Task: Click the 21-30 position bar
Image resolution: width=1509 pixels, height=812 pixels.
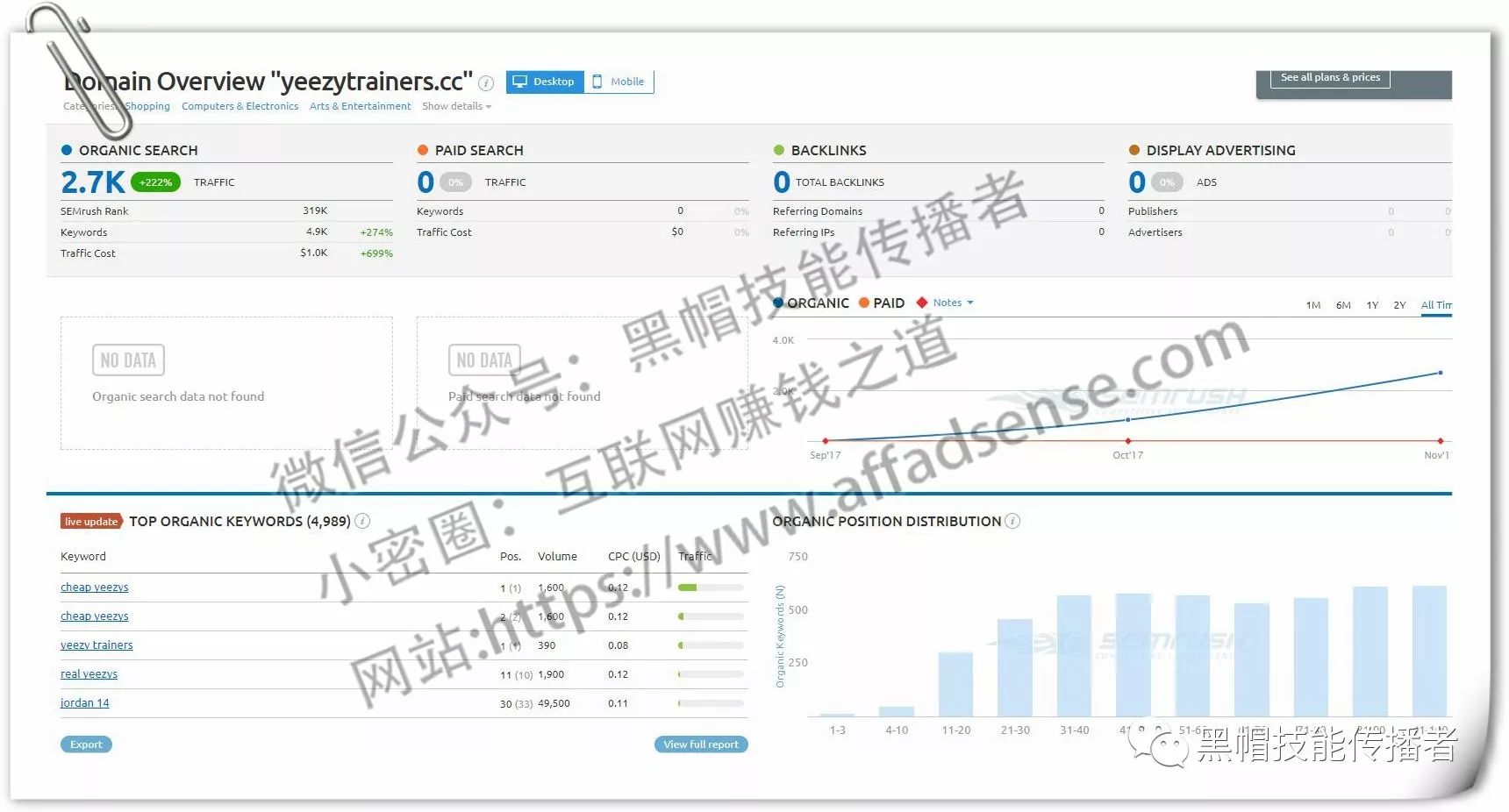Action: click(x=1015, y=668)
